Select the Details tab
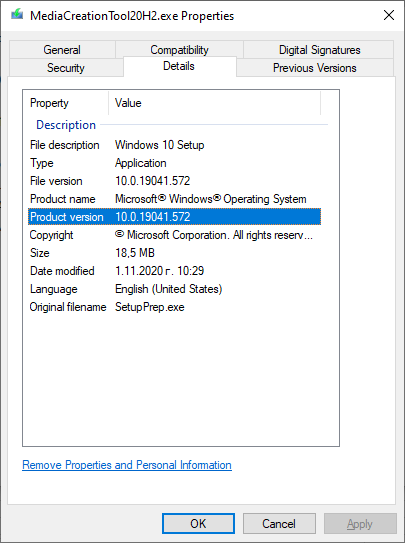Image resolution: width=405 pixels, height=543 pixels. coord(179,66)
